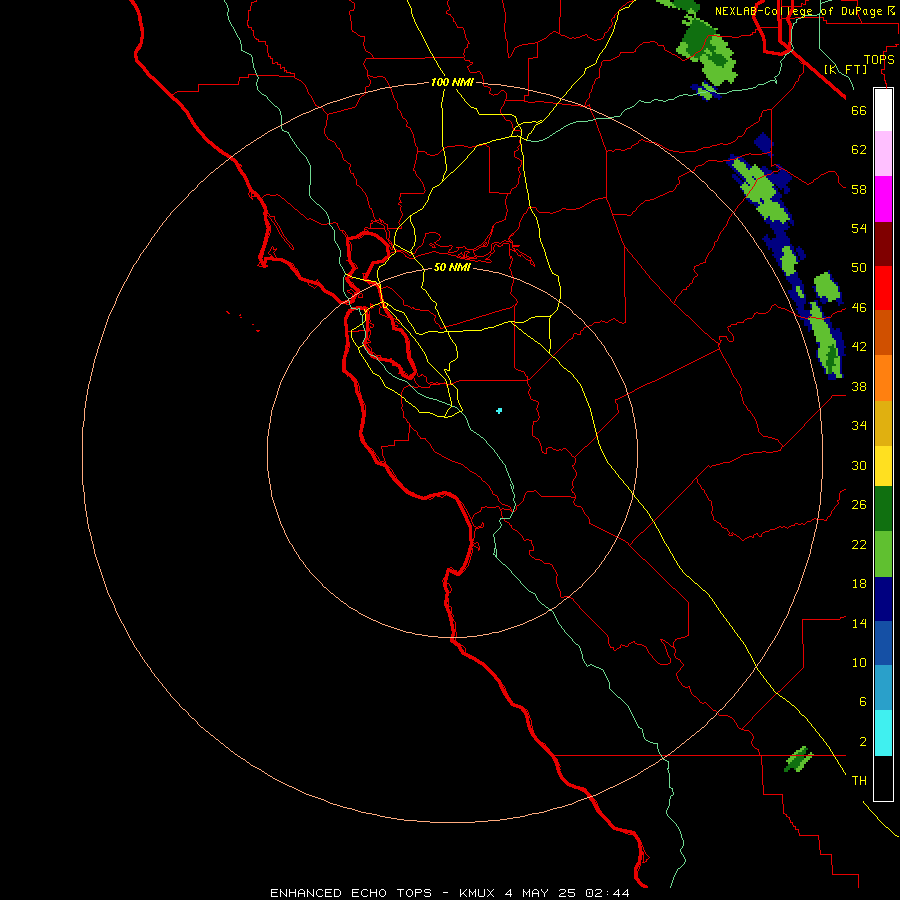Pick the magenta swatch in the tops legend

[883, 199]
